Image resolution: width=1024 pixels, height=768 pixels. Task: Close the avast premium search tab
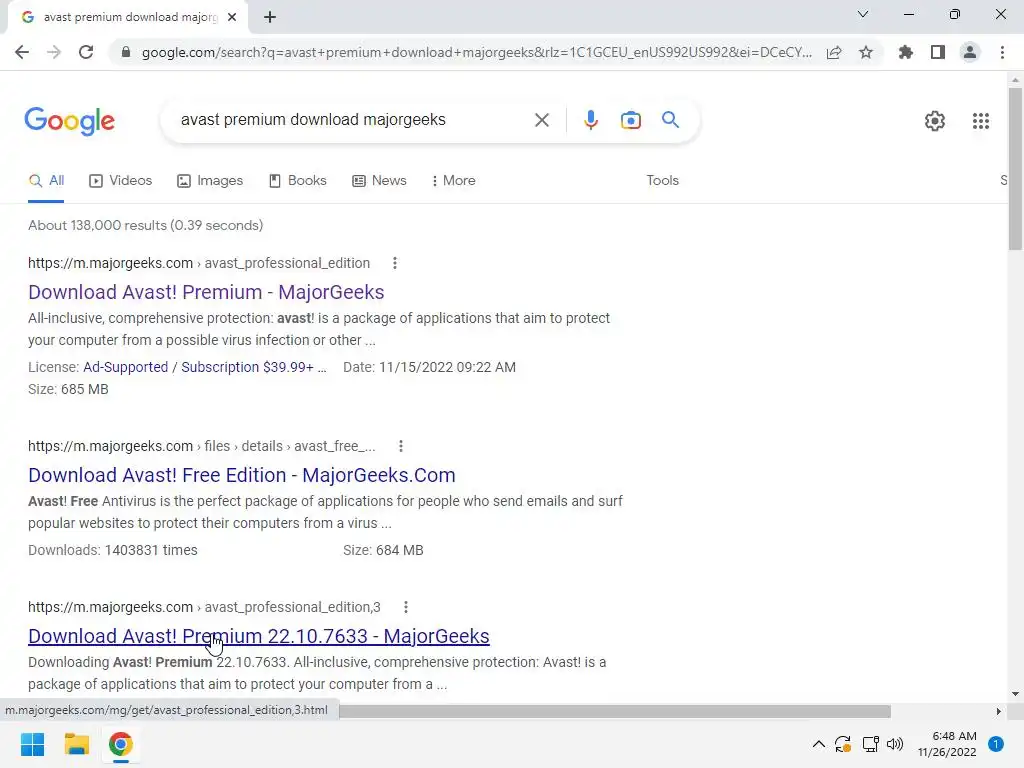tap(232, 17)
